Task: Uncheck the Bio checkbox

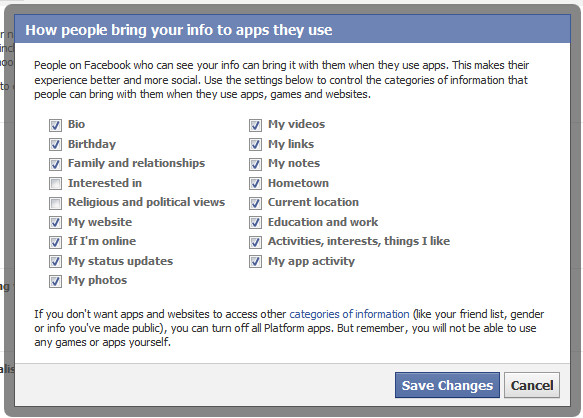Action: tap(55, 125)
